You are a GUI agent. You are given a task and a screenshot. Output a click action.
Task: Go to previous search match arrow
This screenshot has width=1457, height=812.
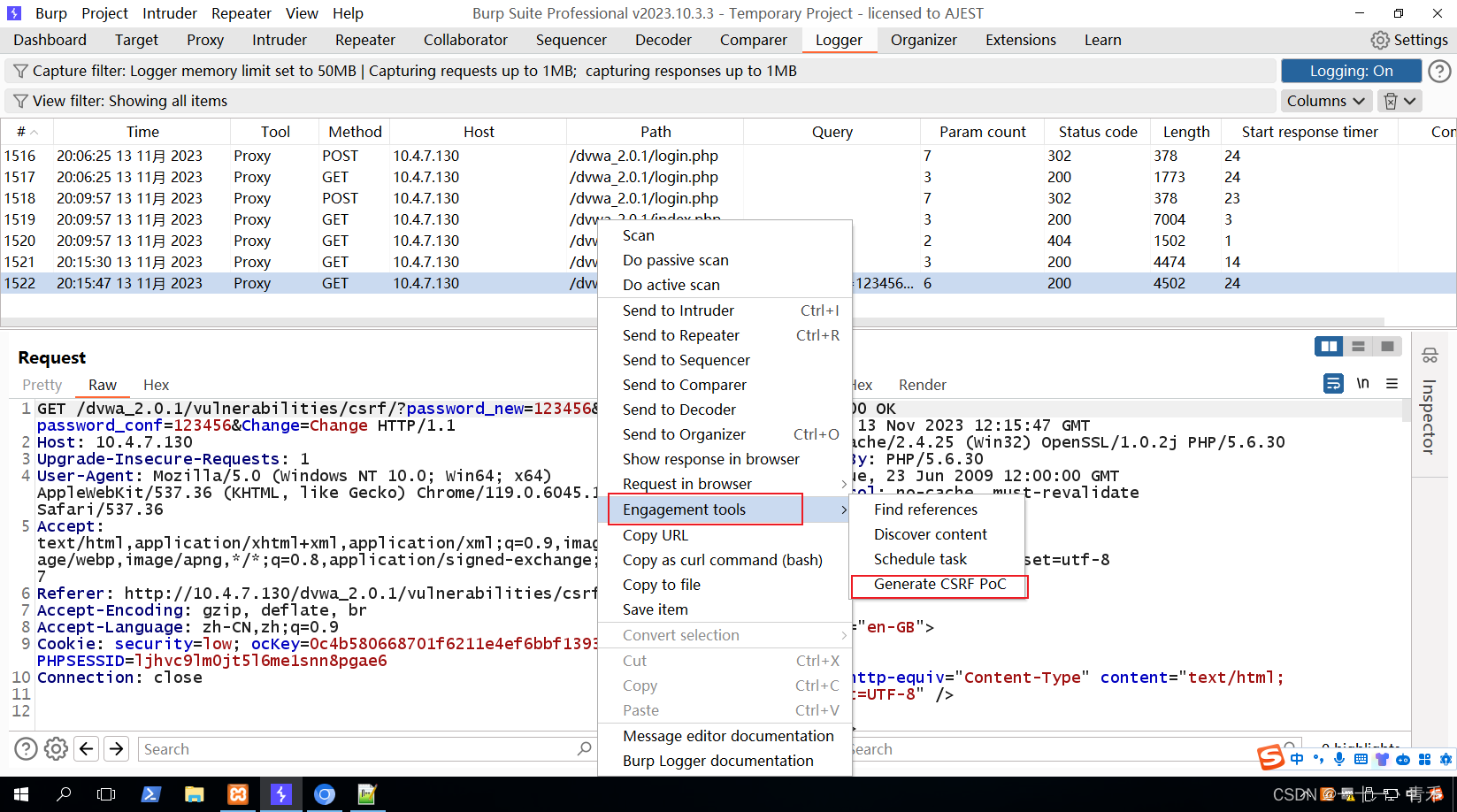(86, 749)
